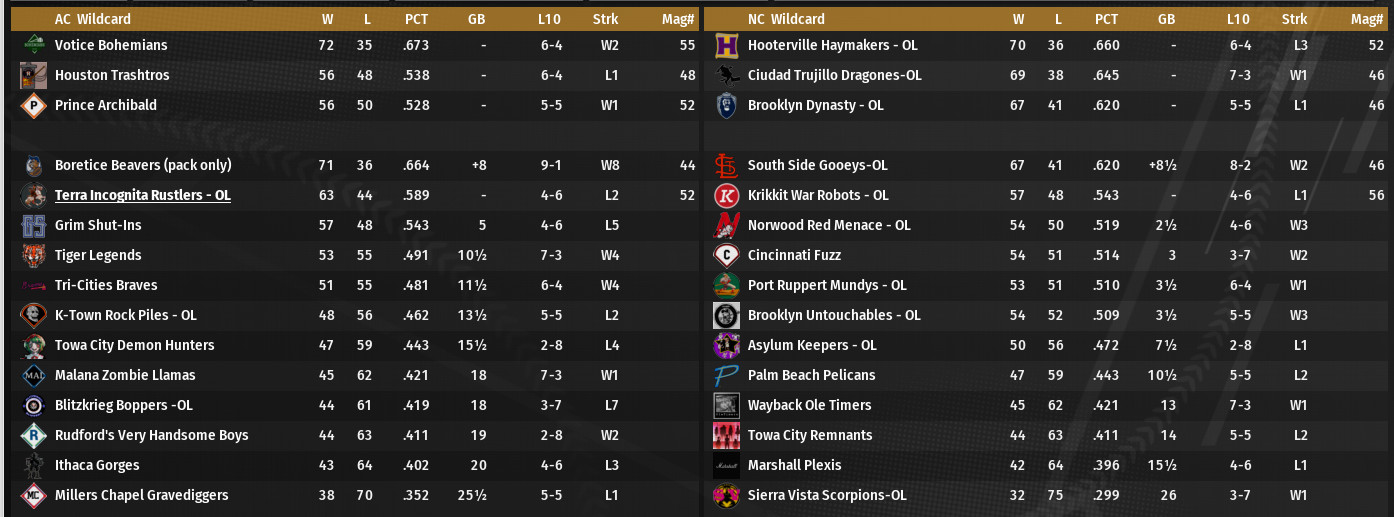1394x517 pixels.
Task: Open Terra Incognita Rustlers - OL team page
Action: (x=142, y=195)
